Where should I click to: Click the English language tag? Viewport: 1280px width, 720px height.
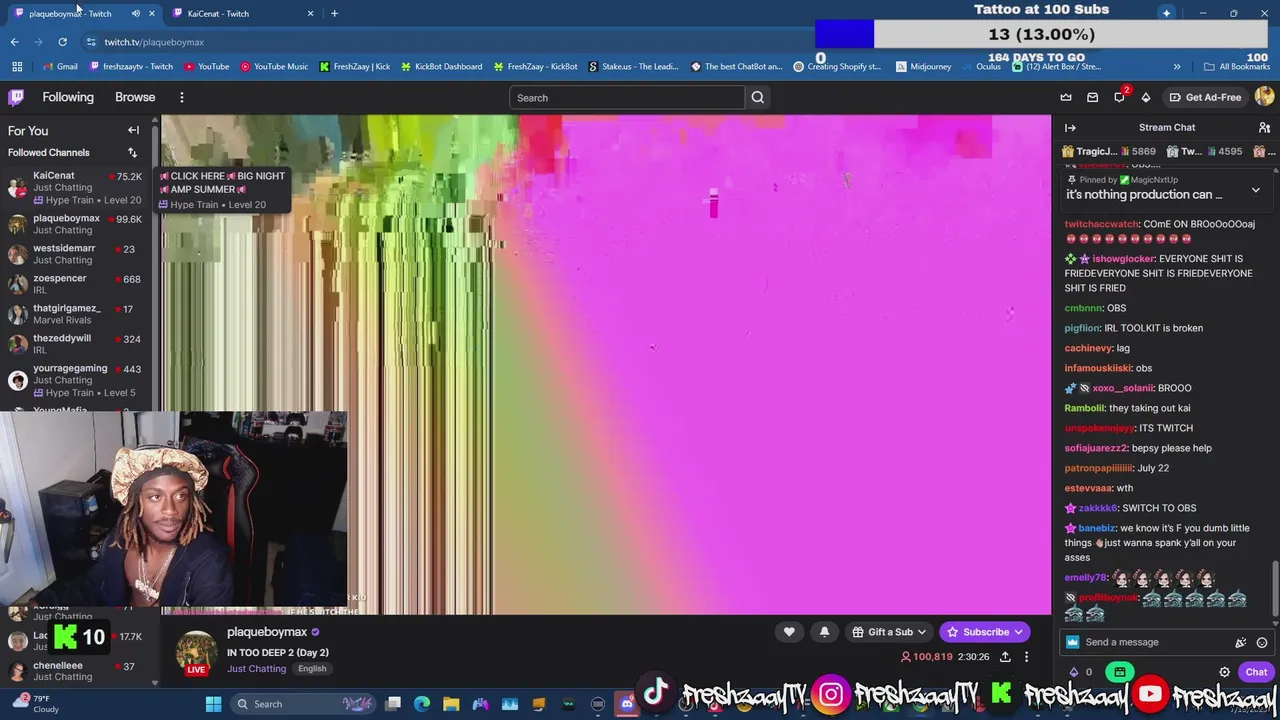(312, 668)
